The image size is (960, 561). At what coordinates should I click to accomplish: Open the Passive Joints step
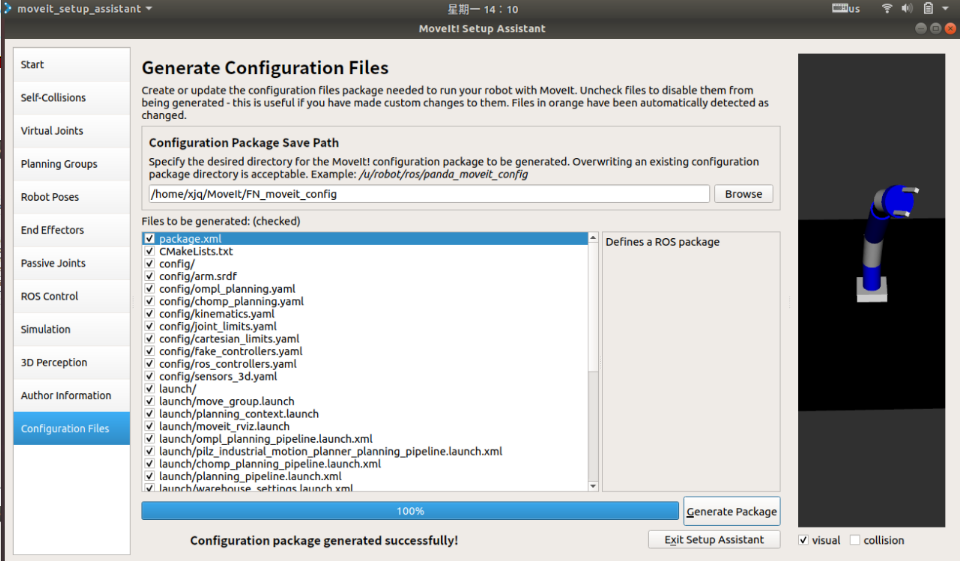72,263
